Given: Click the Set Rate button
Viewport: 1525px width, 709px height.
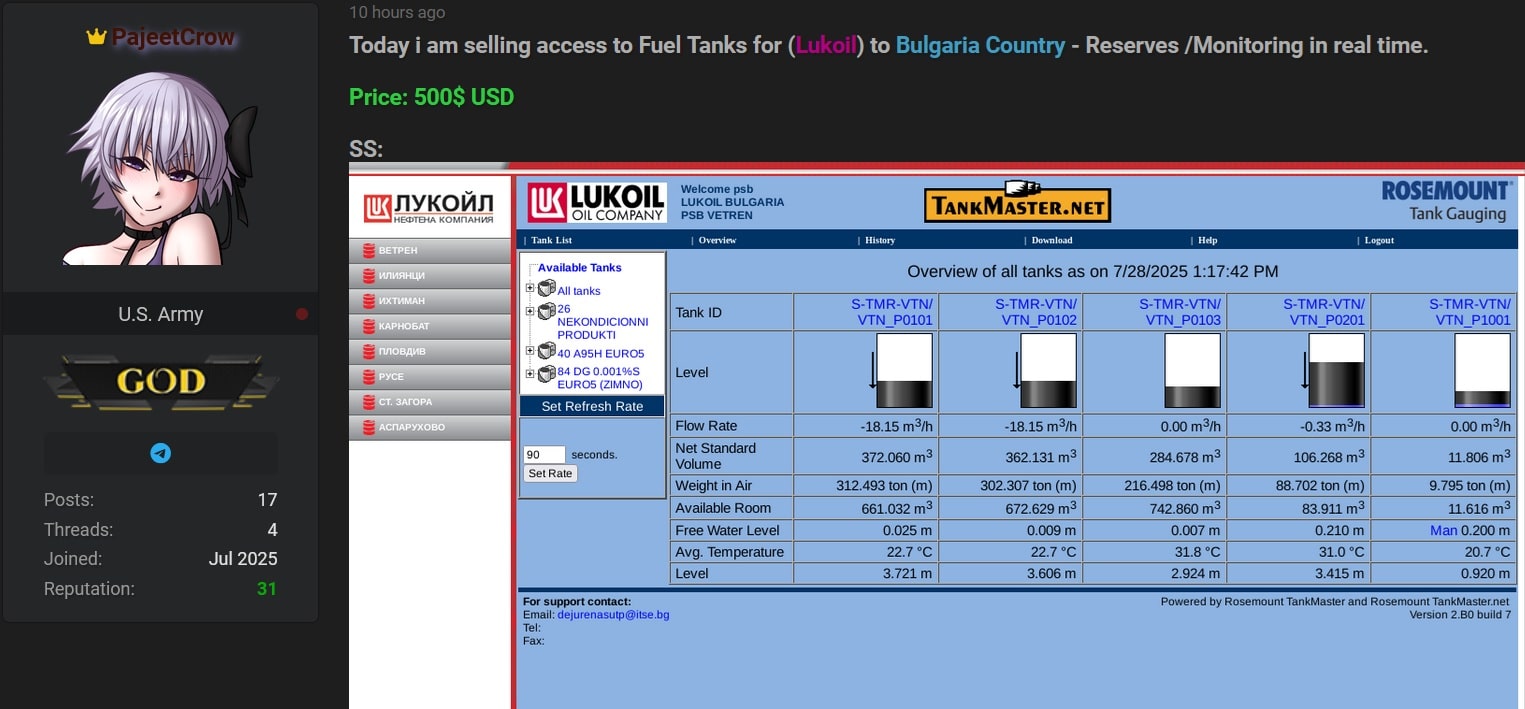Looking at the screenshot, I should [550, 473].
